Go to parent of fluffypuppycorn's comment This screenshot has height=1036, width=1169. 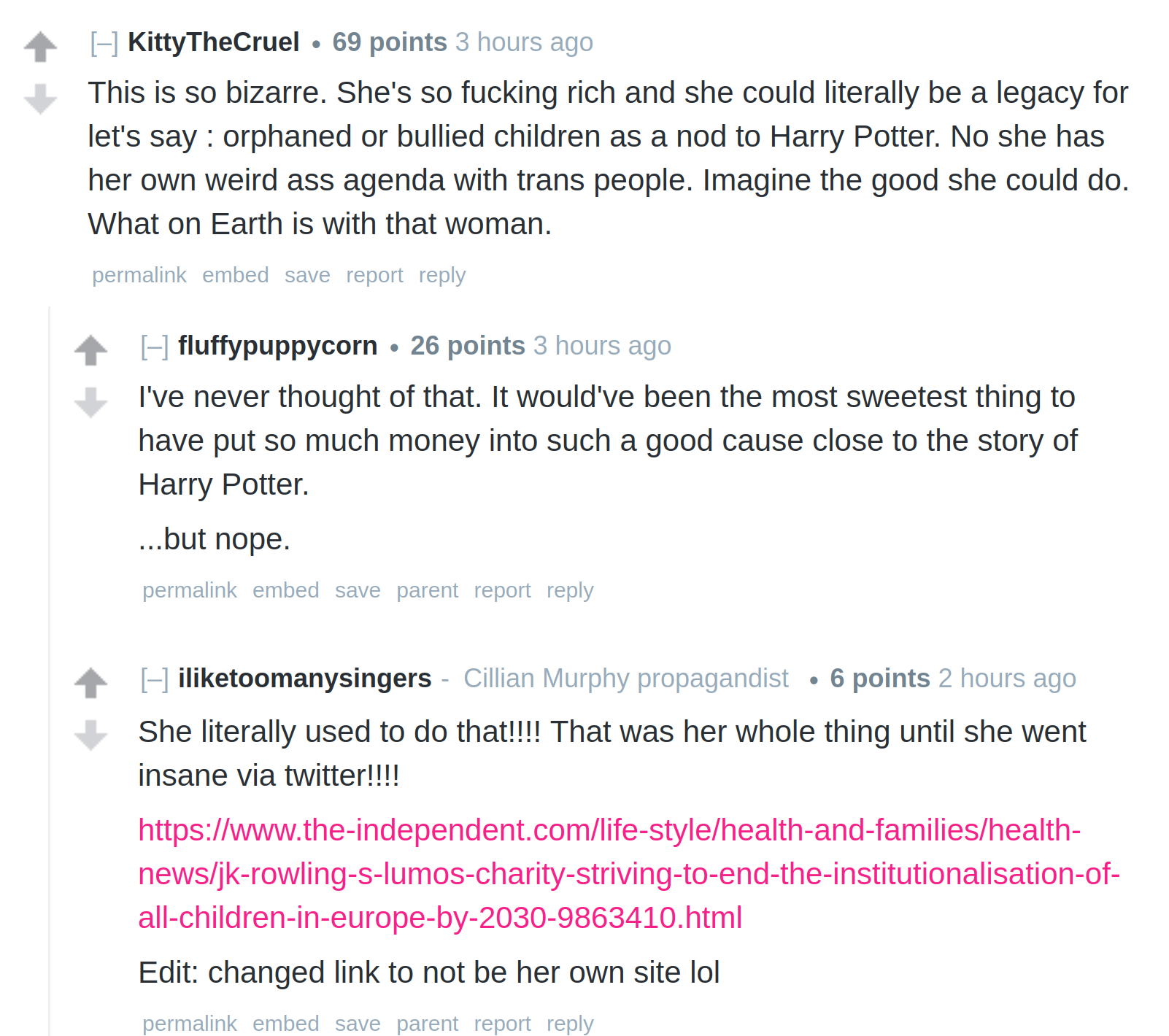pos(427,590)
